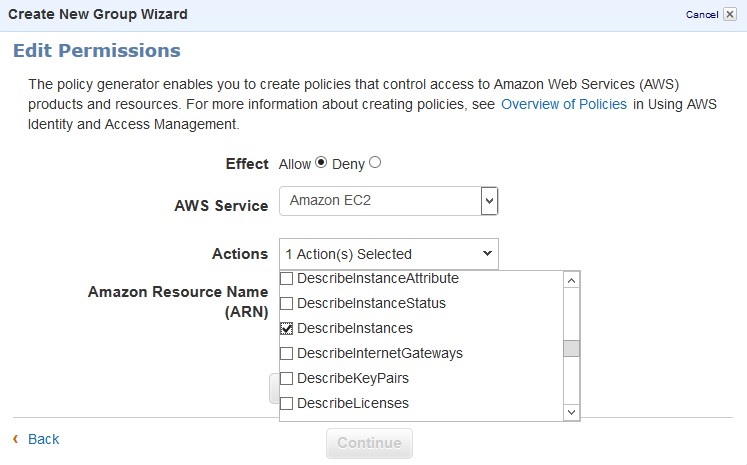Open the Overview of Policies link
This screenshot has height=465, width=747.
click(x=564, y=104)
